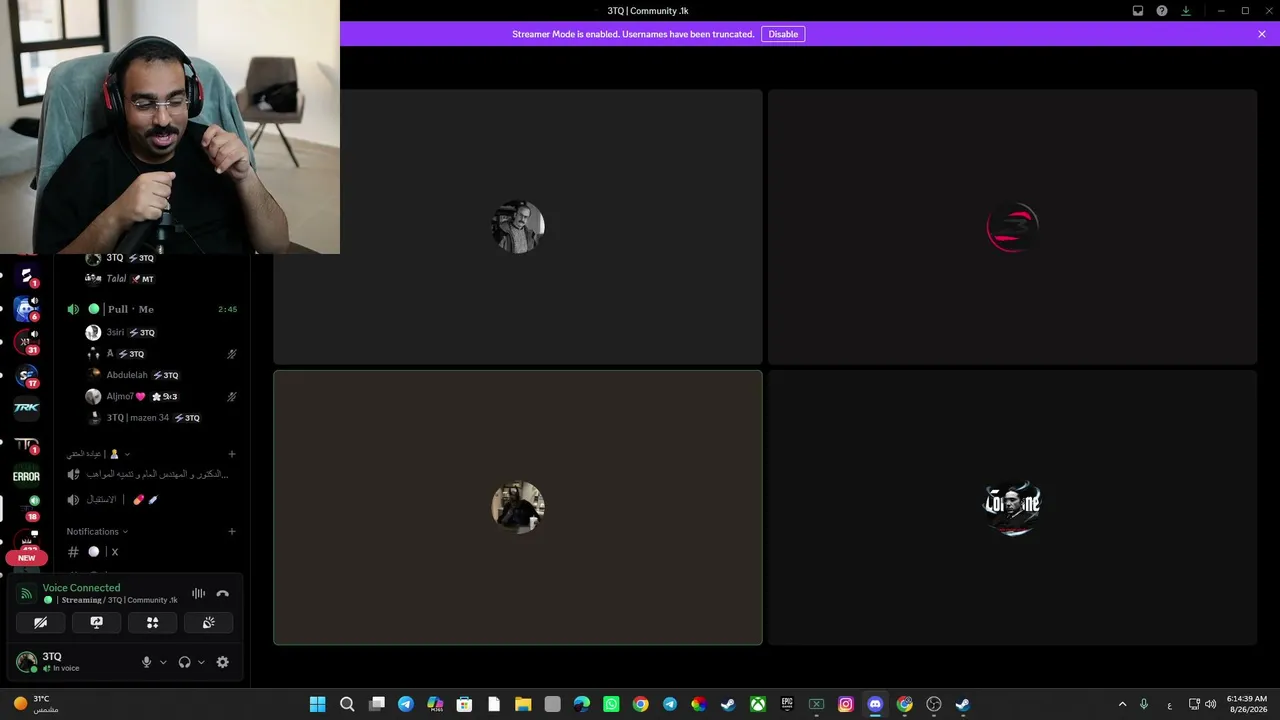Viewport: 1280px width, 720px height.
Task: Select user 3siri in voice channel
Action: point(160,332)
